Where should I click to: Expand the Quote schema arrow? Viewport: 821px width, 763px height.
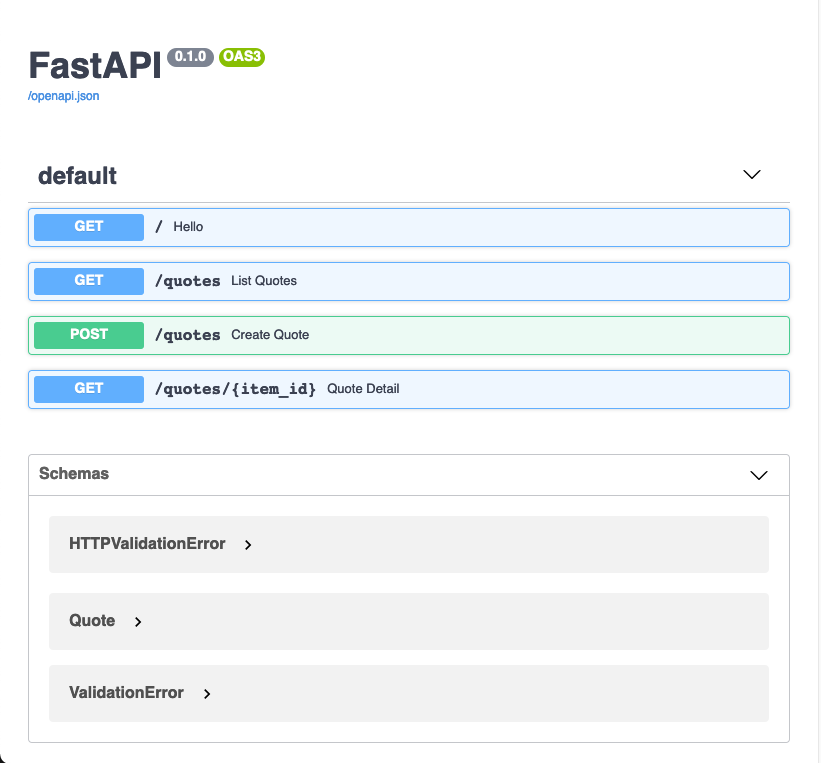[x=138, y=622]
